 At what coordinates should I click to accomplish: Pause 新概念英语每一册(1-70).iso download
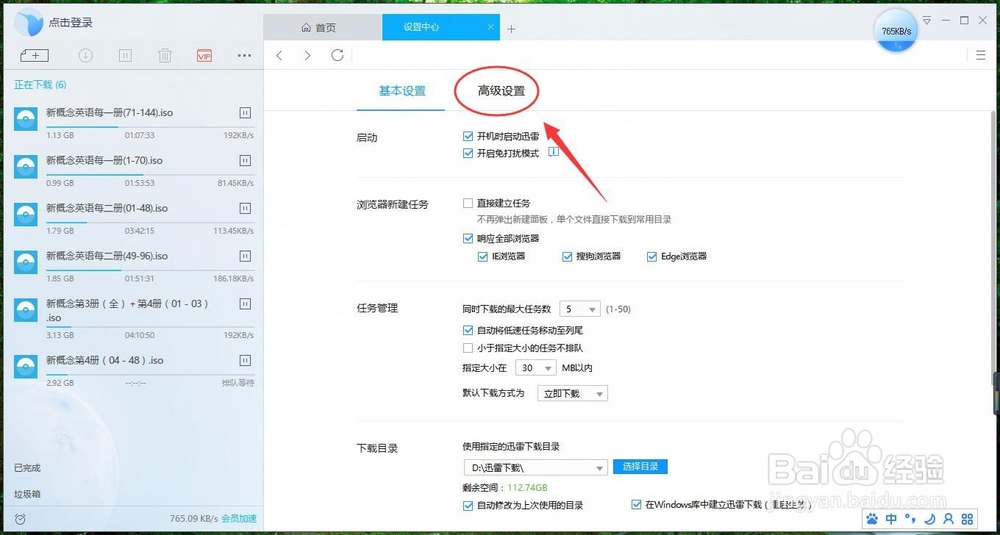click(245, 160)
